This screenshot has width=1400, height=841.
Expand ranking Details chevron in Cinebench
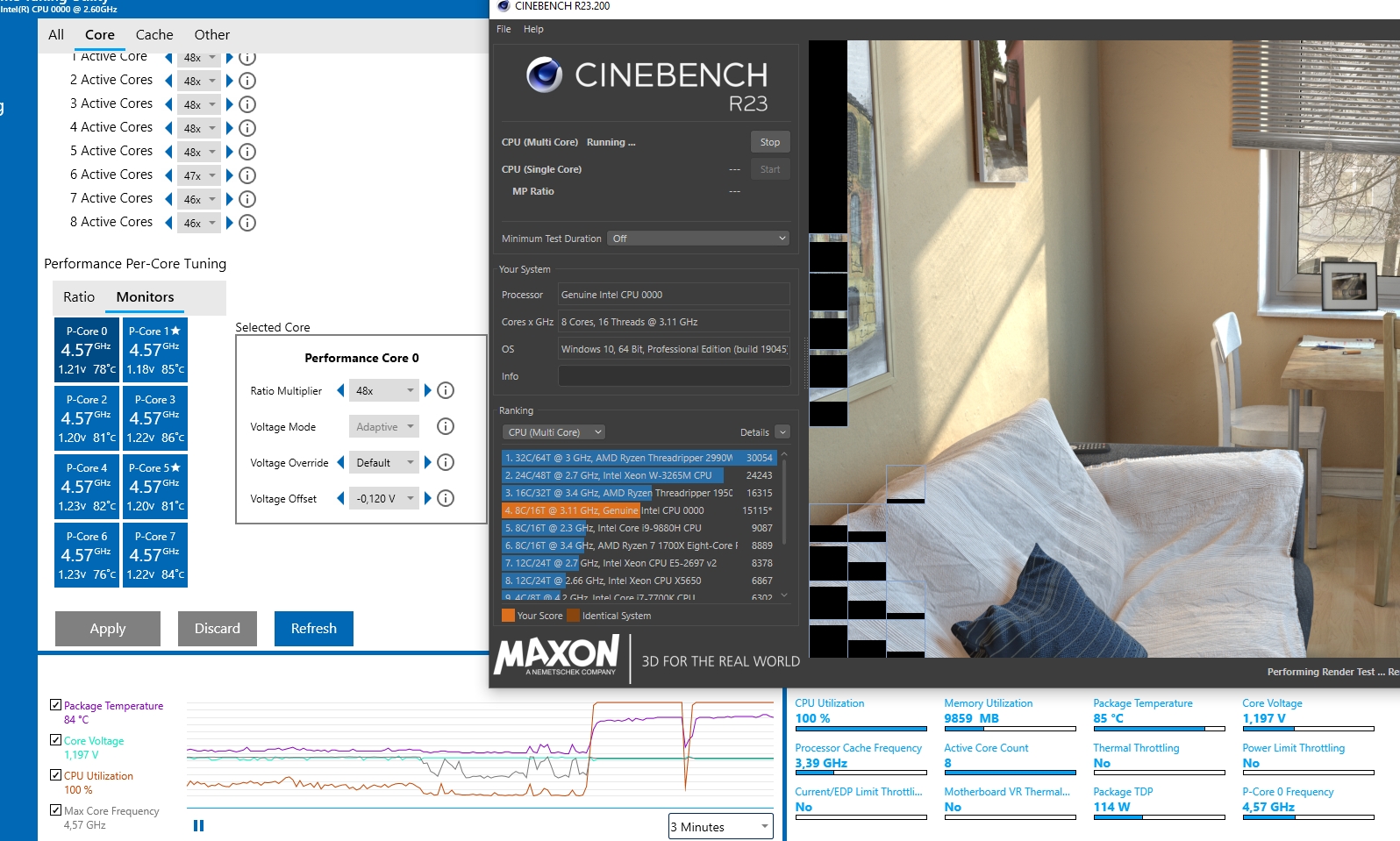click(x=782, y=432)
